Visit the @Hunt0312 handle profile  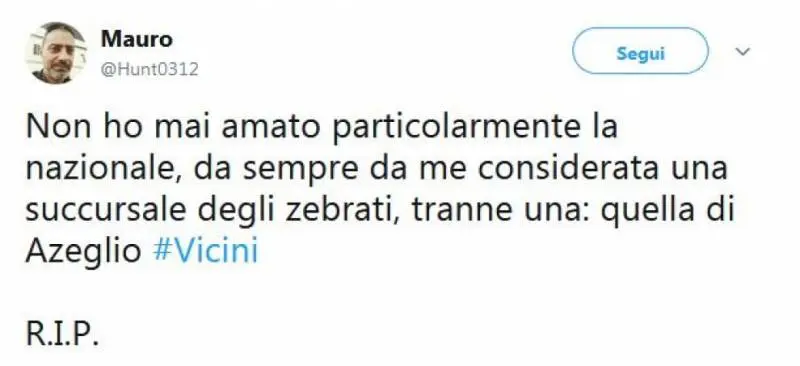pyautogui.click(x=149, y=69)
